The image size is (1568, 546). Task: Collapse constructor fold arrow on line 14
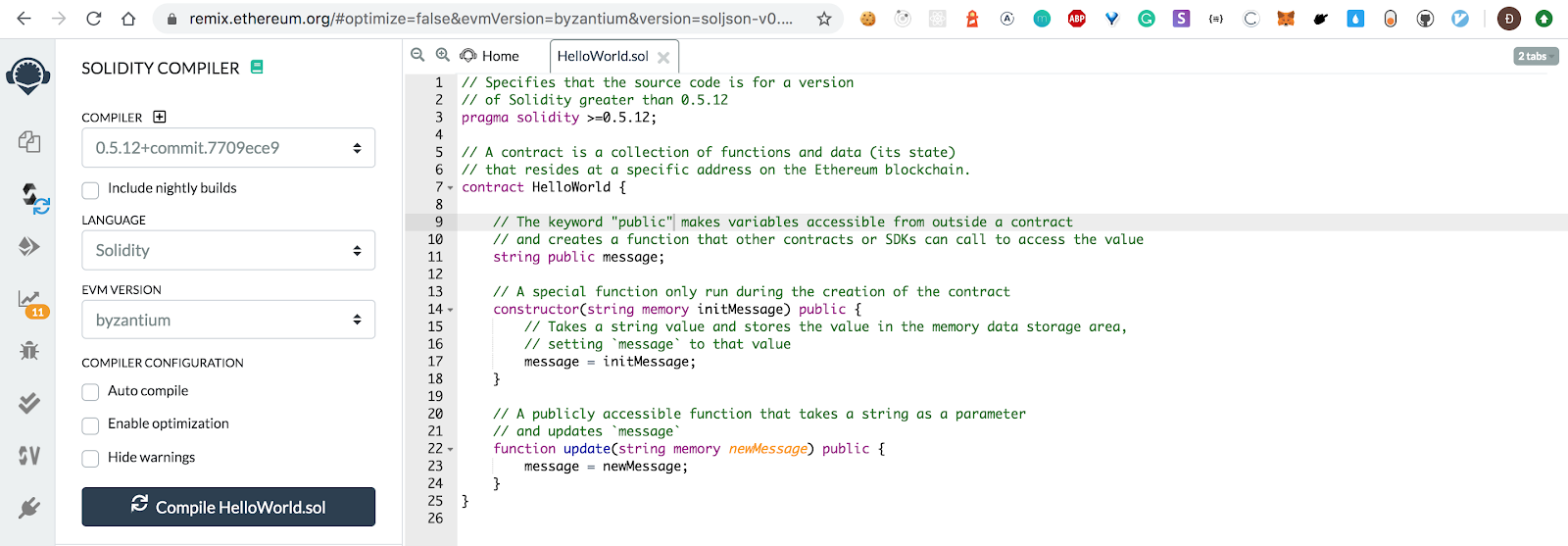[451, 310]
